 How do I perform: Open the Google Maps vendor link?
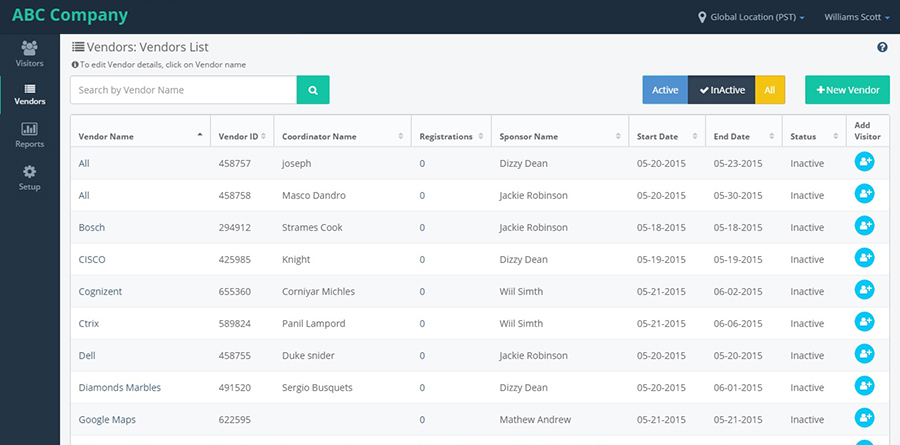[x=107, y=420]
